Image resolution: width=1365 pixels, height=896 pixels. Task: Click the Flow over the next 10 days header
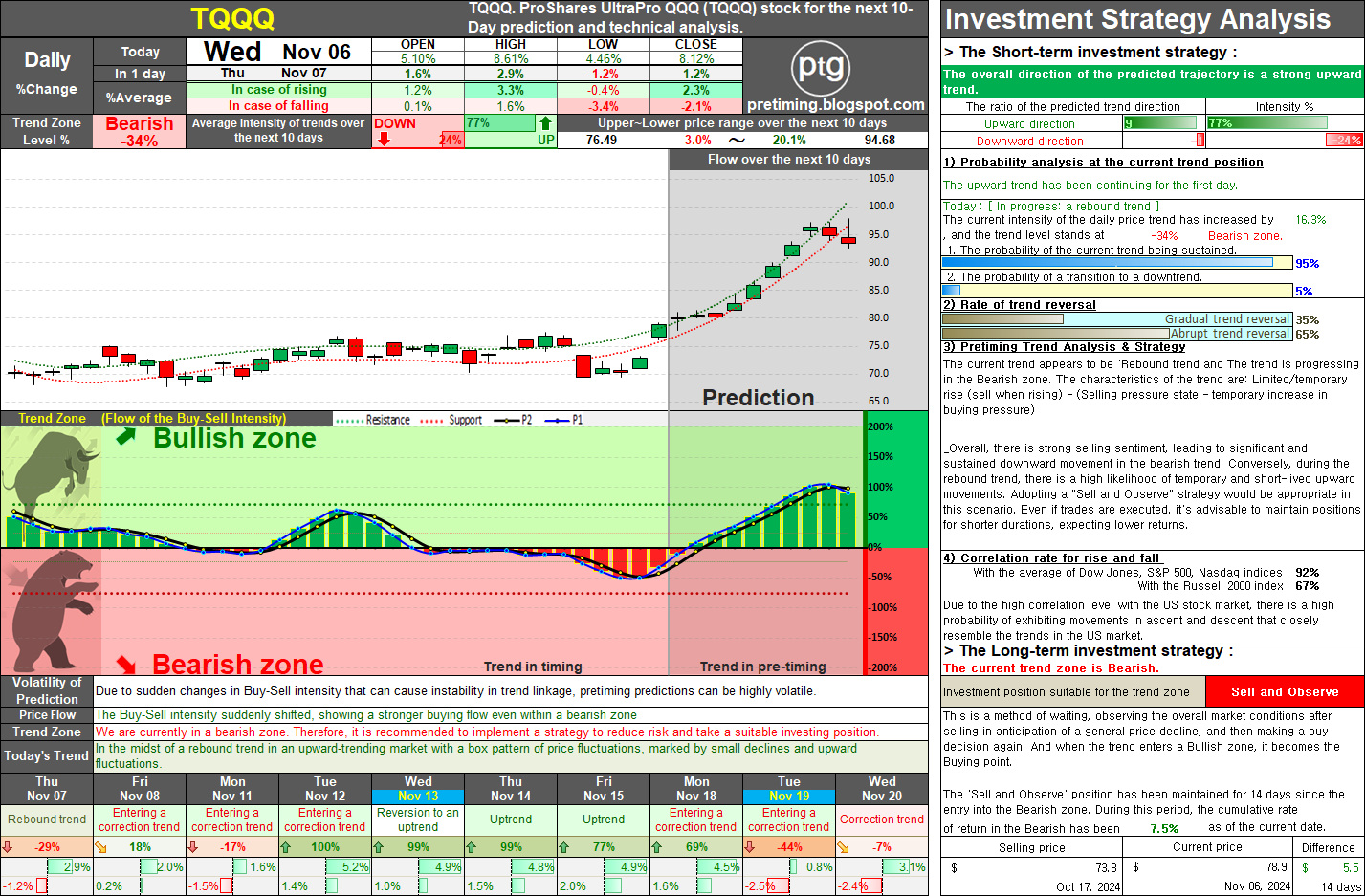pyautogui.click(x=789, y=160)
